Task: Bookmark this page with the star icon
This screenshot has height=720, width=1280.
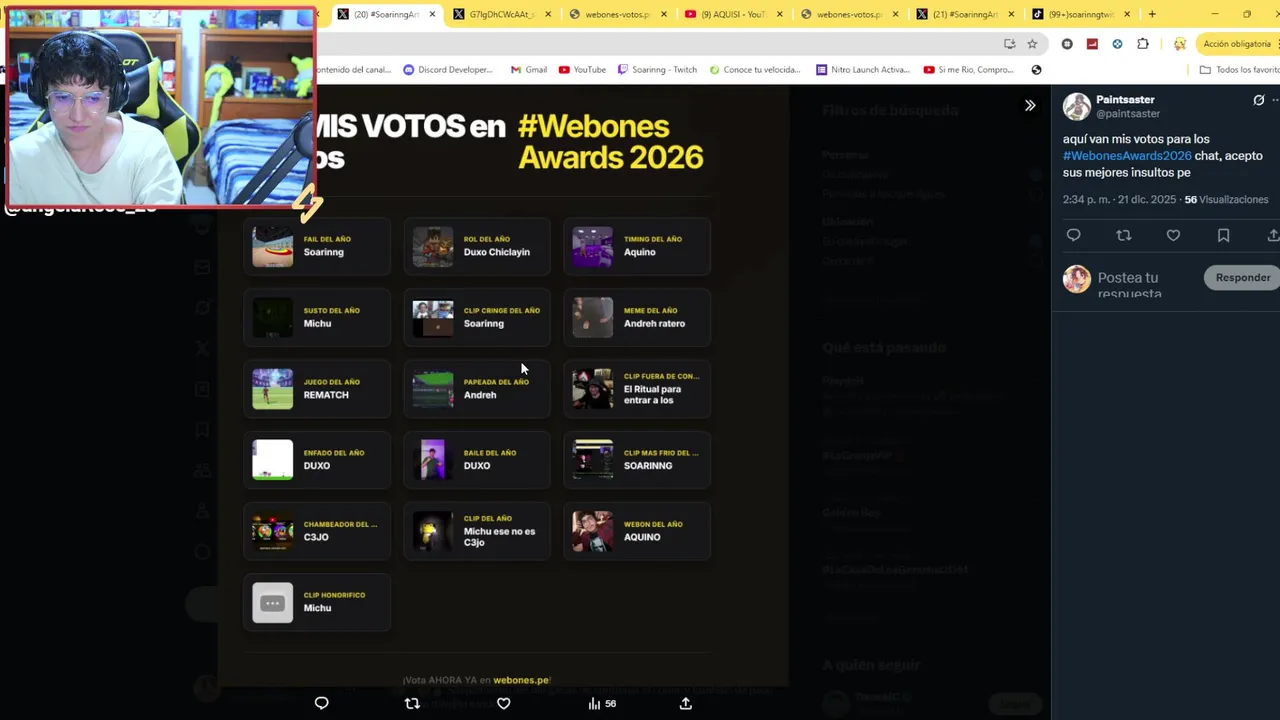Action: (x=1032, y=44)
